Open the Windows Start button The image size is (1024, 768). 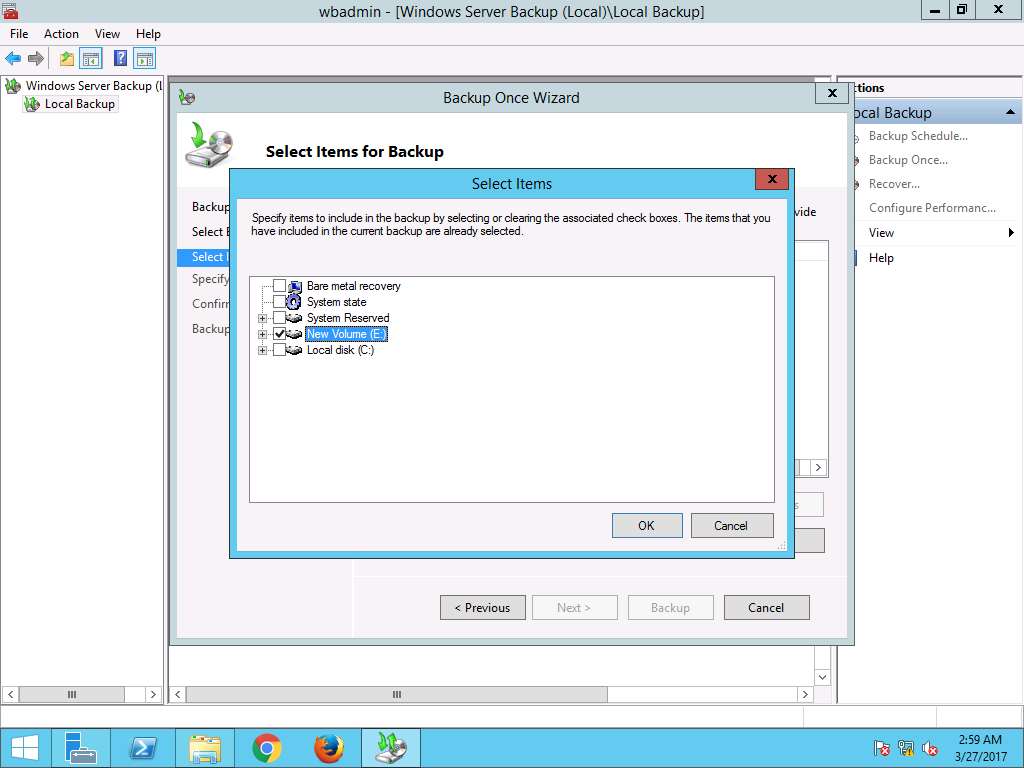(x=25, y=748)
